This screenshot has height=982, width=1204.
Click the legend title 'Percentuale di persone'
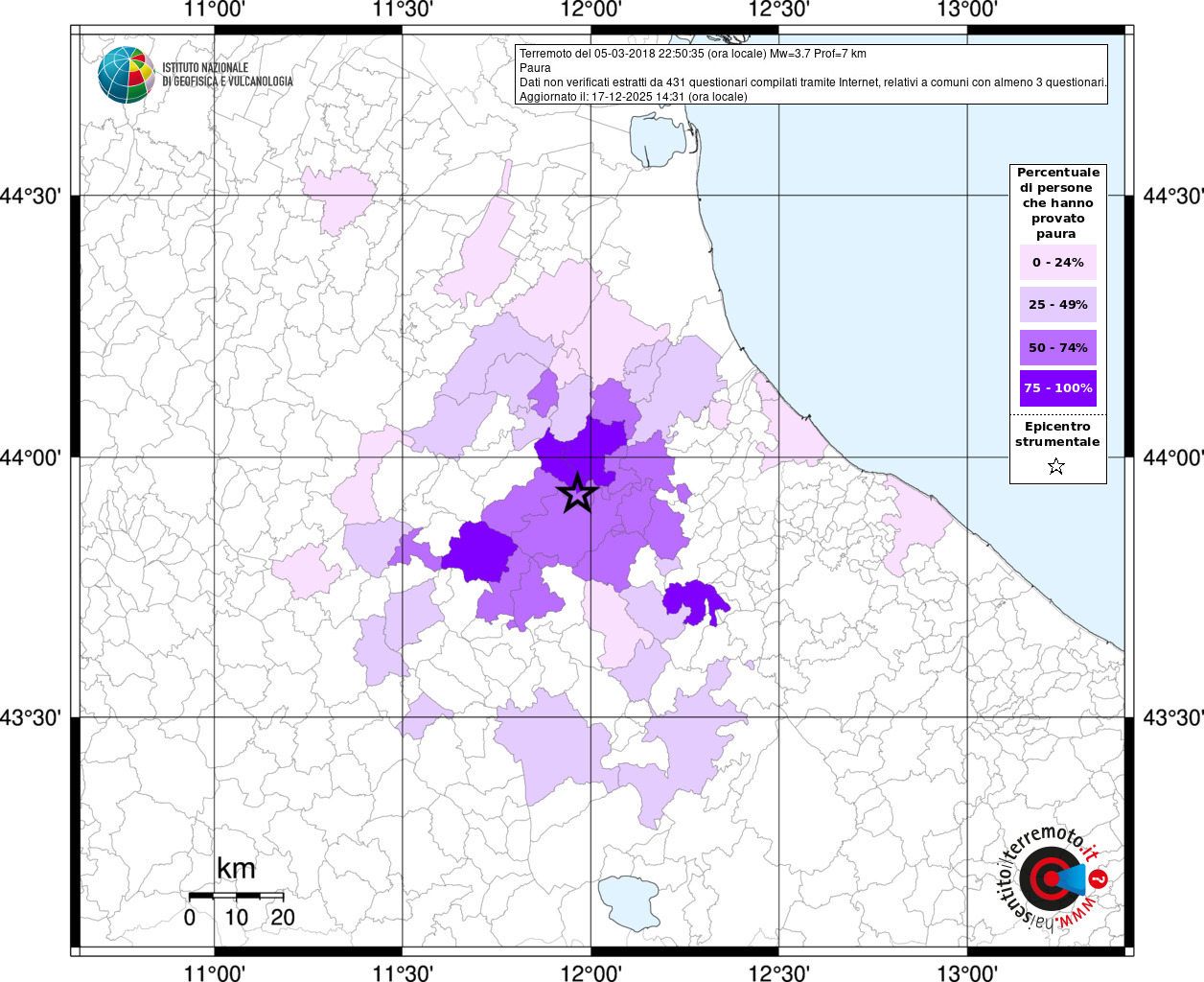(x=1057, y=202)
